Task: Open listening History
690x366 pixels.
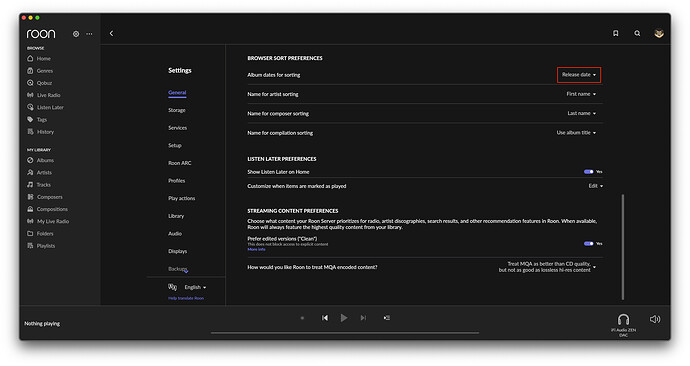Action: coord(40,132)
